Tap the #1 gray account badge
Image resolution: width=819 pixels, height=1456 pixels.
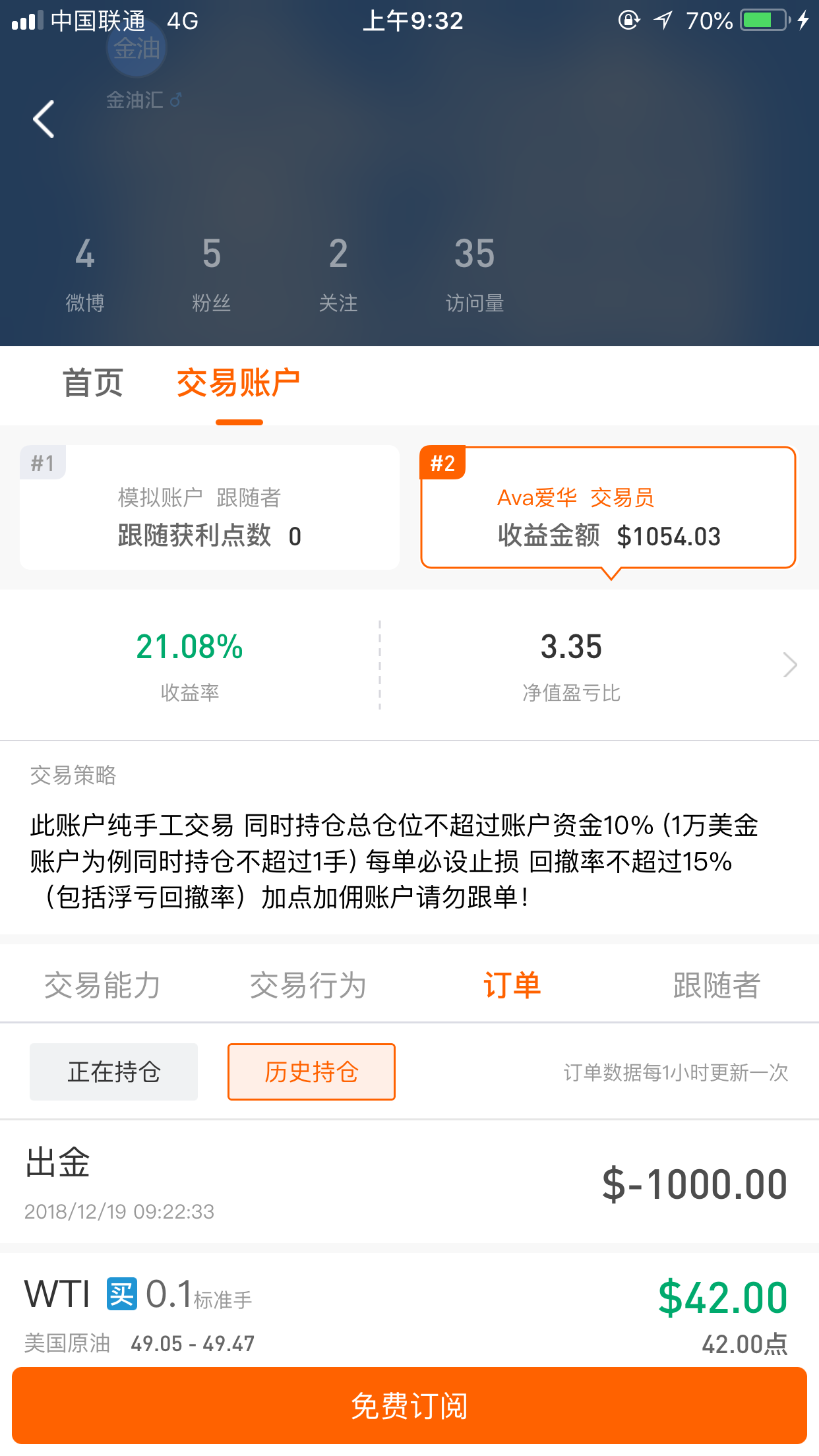(x=43, y=463)
